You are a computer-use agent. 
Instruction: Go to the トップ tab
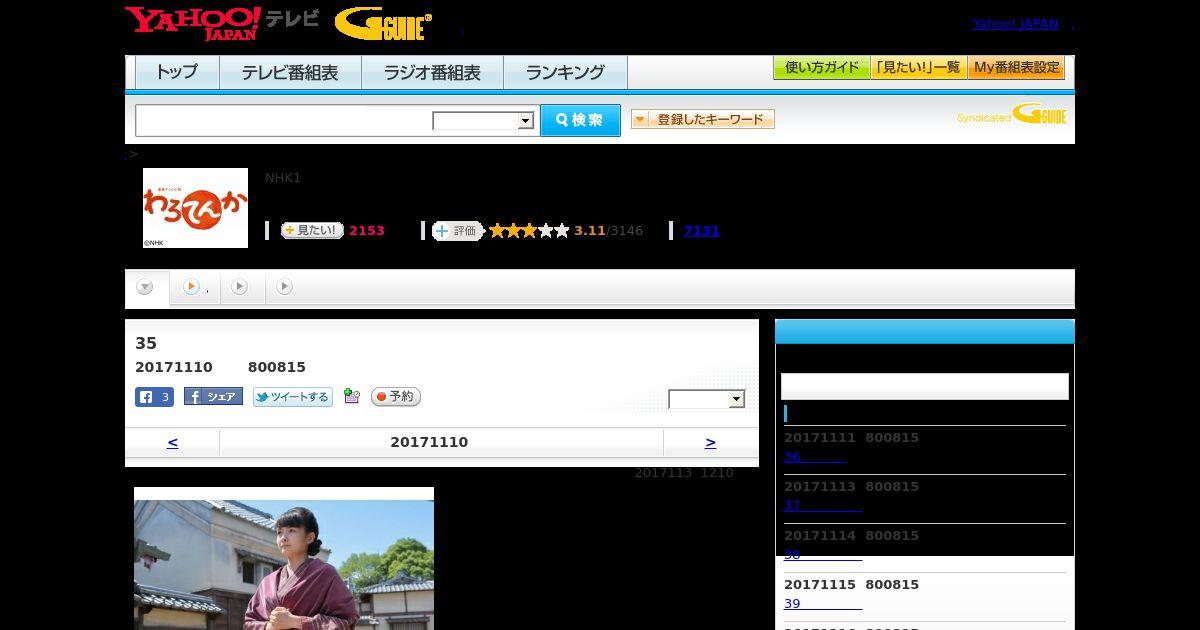[177, 72]
